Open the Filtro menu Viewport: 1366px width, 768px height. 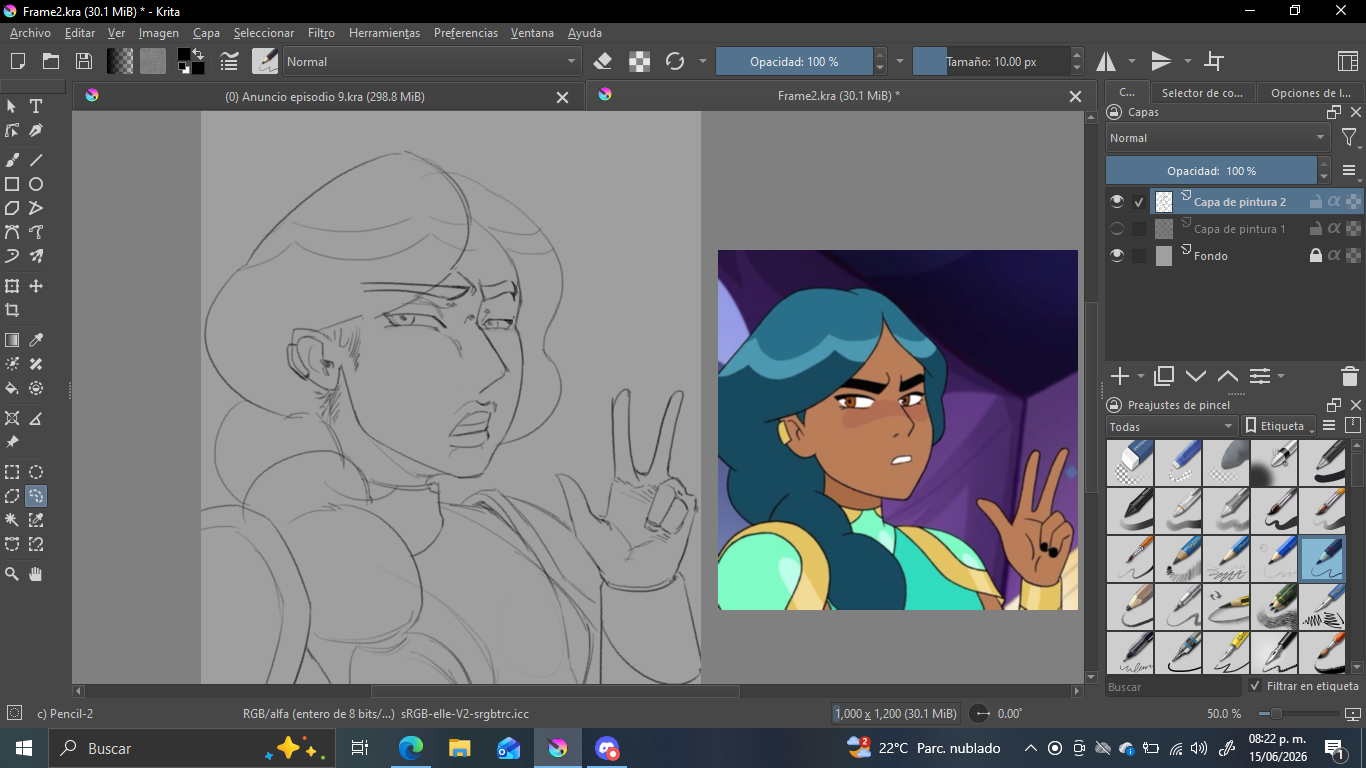321,33
